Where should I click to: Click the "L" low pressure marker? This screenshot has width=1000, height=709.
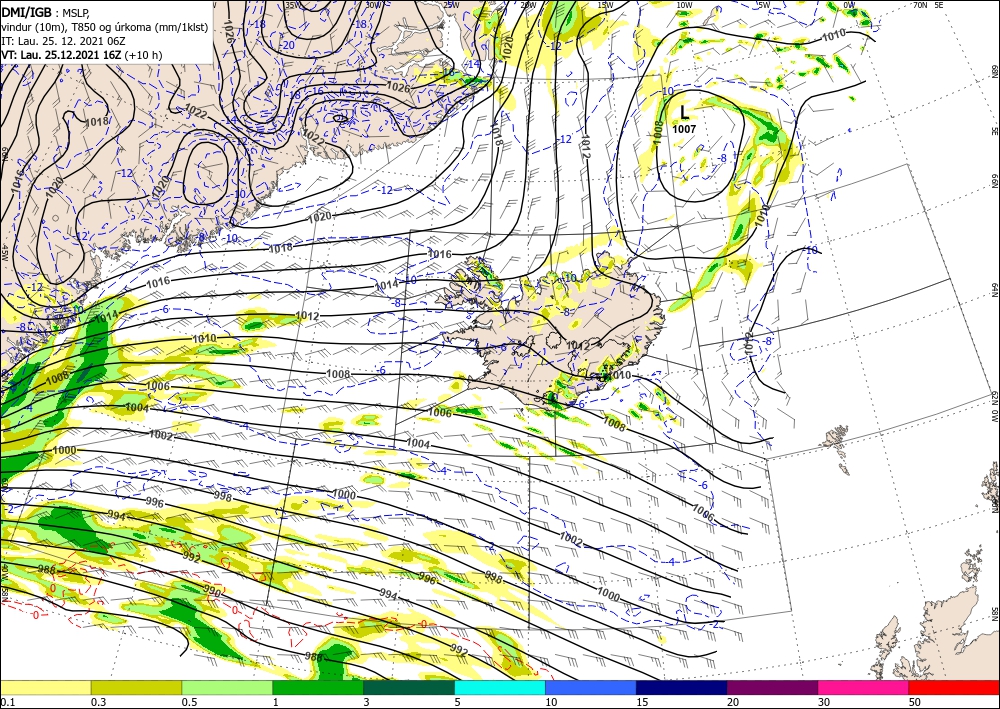coord(684,113)
